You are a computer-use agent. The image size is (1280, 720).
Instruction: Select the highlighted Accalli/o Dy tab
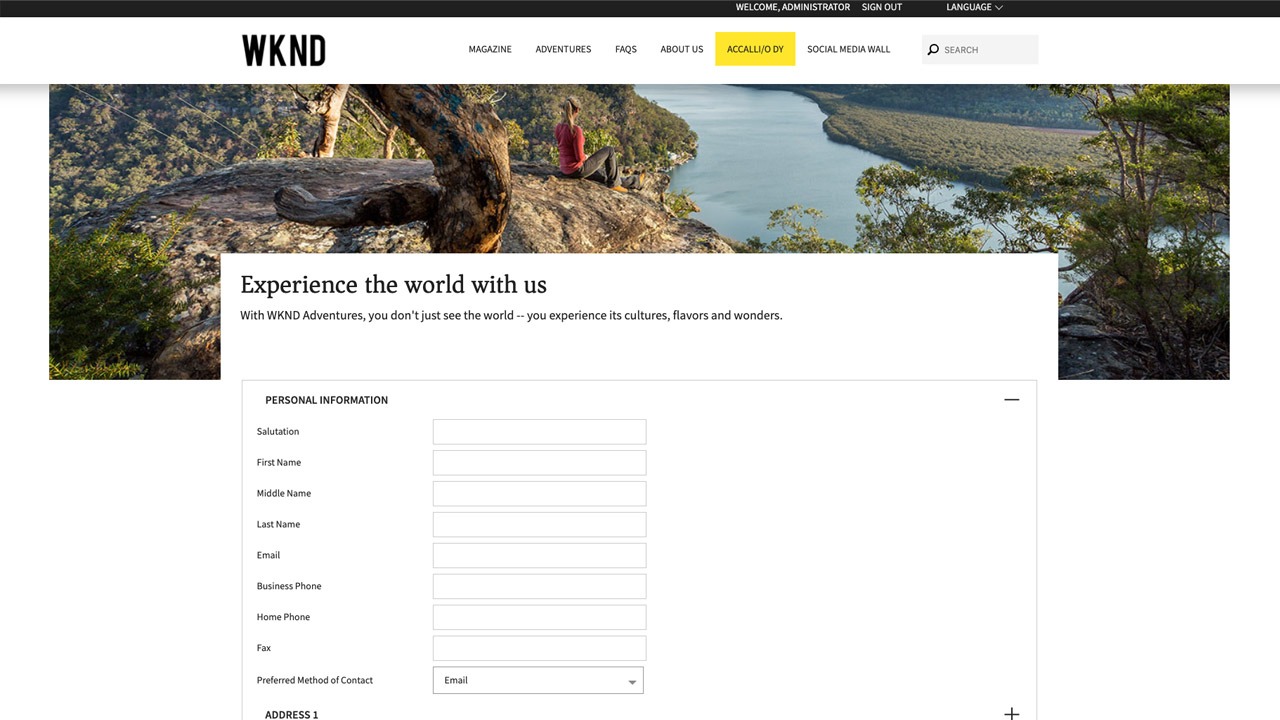755,49
